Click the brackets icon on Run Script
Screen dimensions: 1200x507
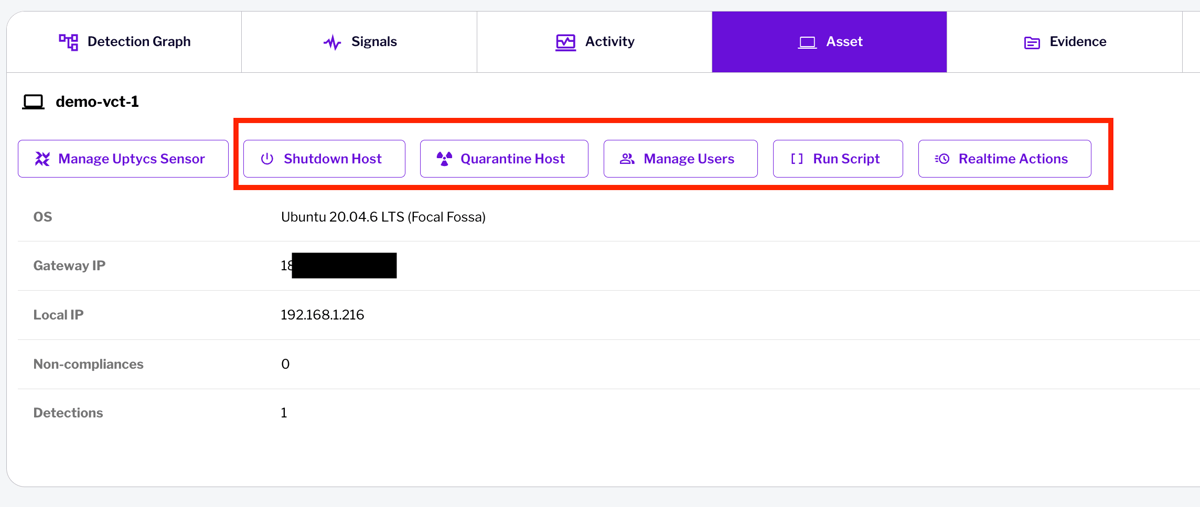point(797,159)
